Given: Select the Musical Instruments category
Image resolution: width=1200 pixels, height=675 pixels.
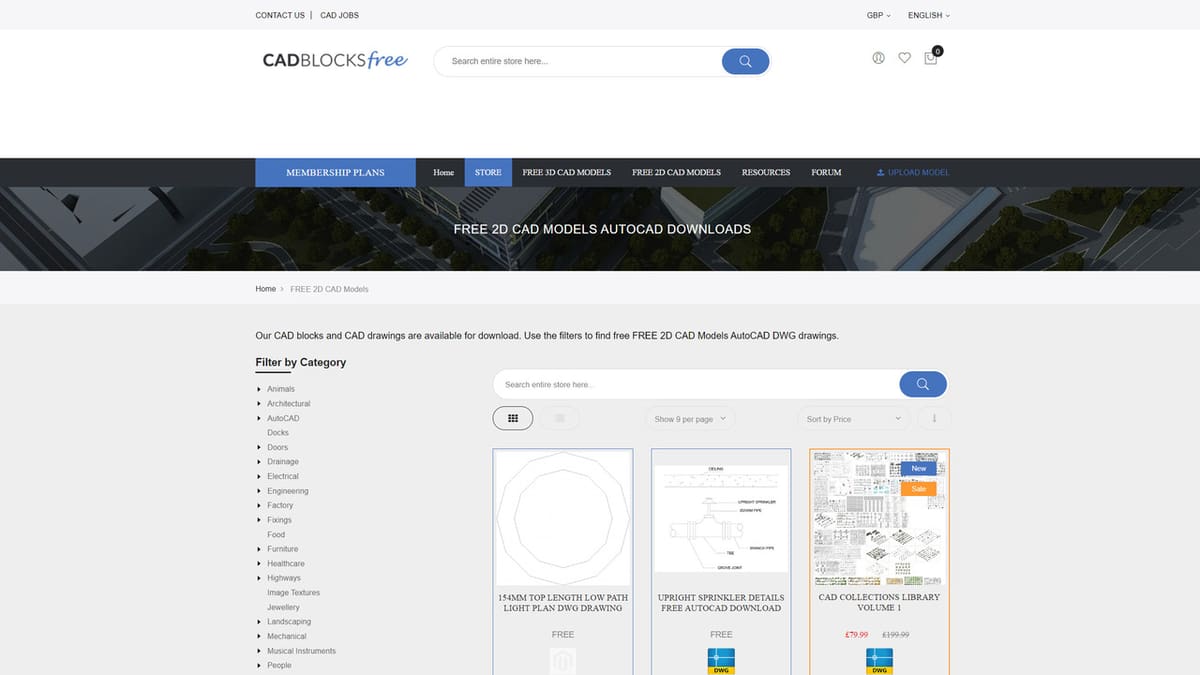Looking at the screenshot, I should click(x=301, y=651).
